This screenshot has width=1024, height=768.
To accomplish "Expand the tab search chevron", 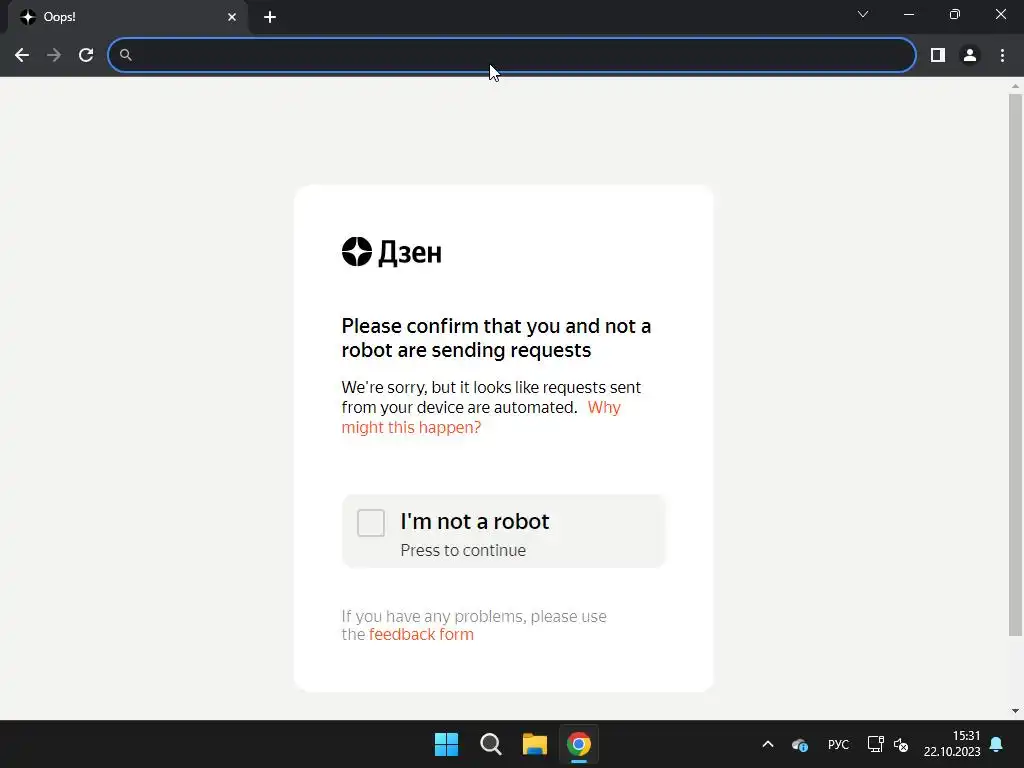I will coord(863,14).
